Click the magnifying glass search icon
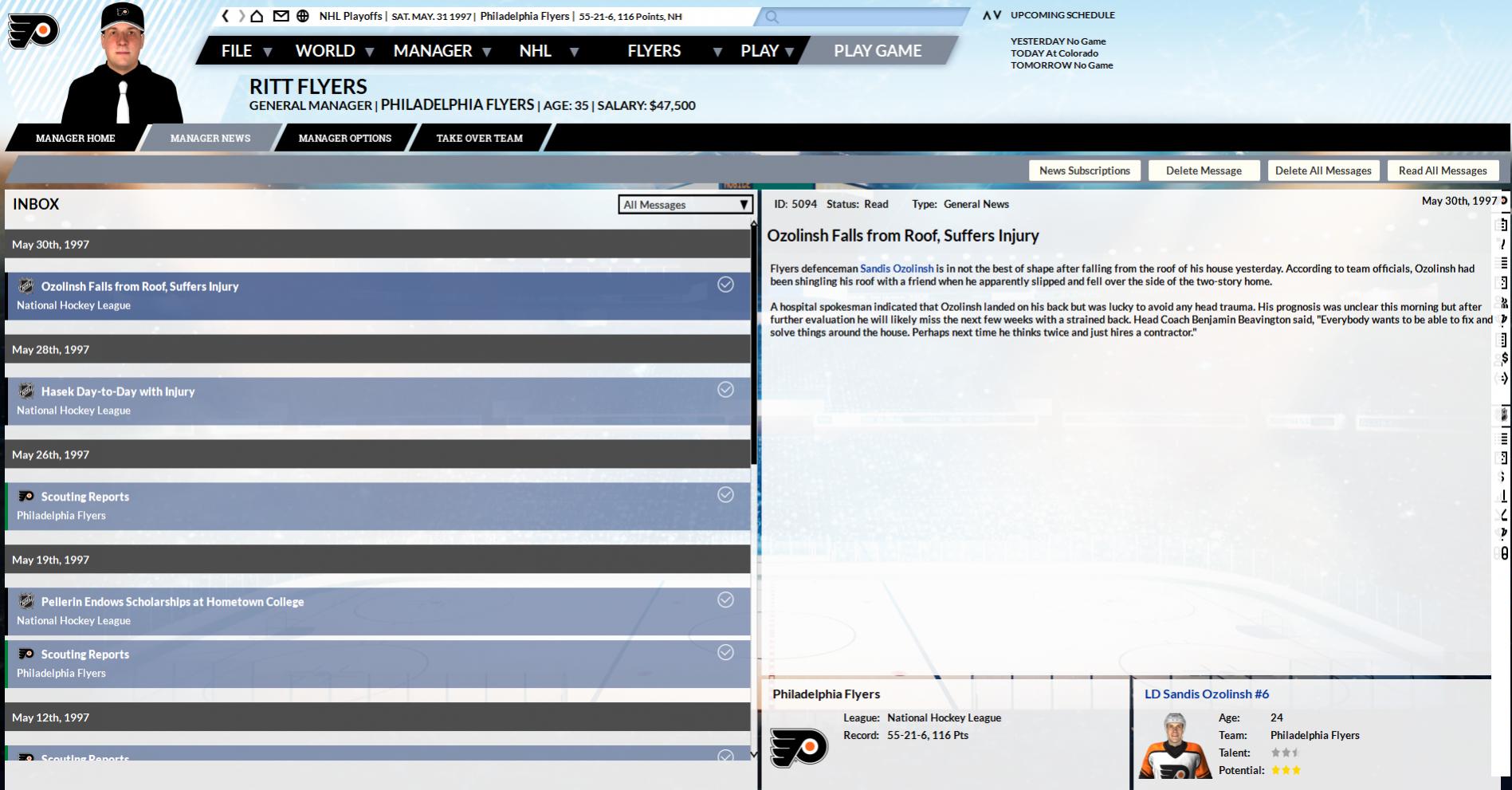The image size is (1512, 790). (772, 17)
